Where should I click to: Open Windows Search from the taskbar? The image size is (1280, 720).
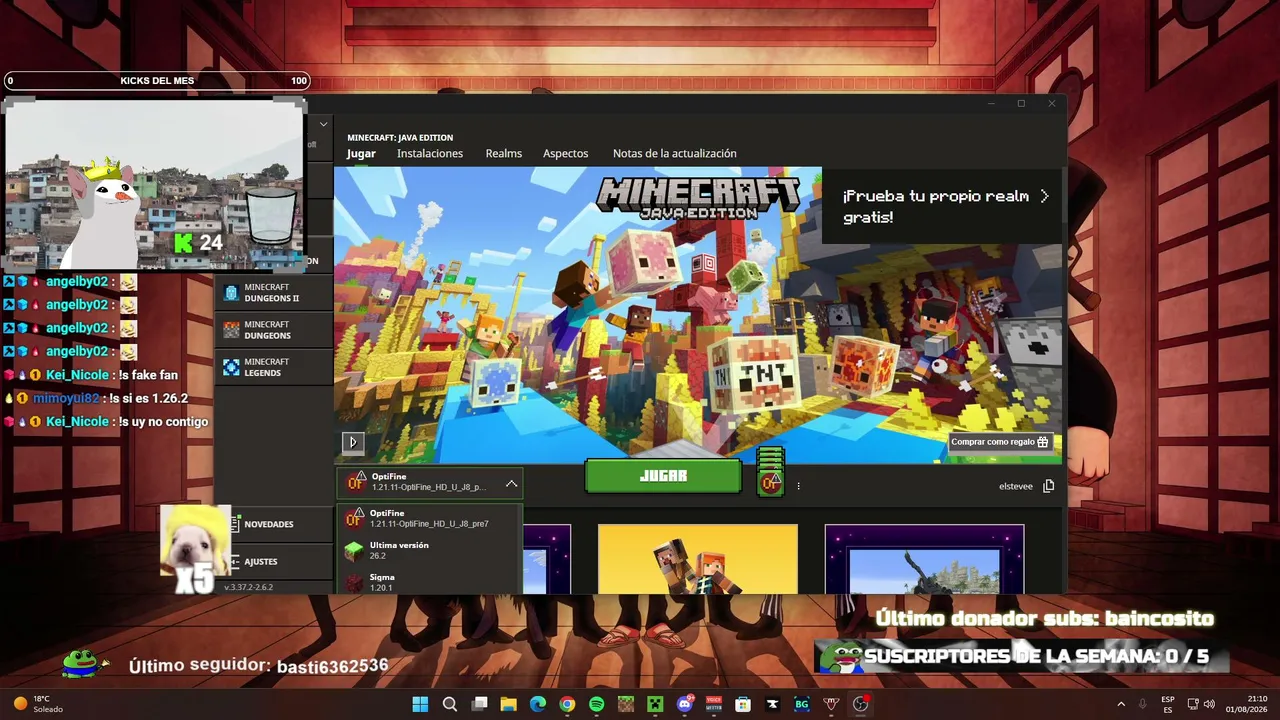tap(450, 704)
